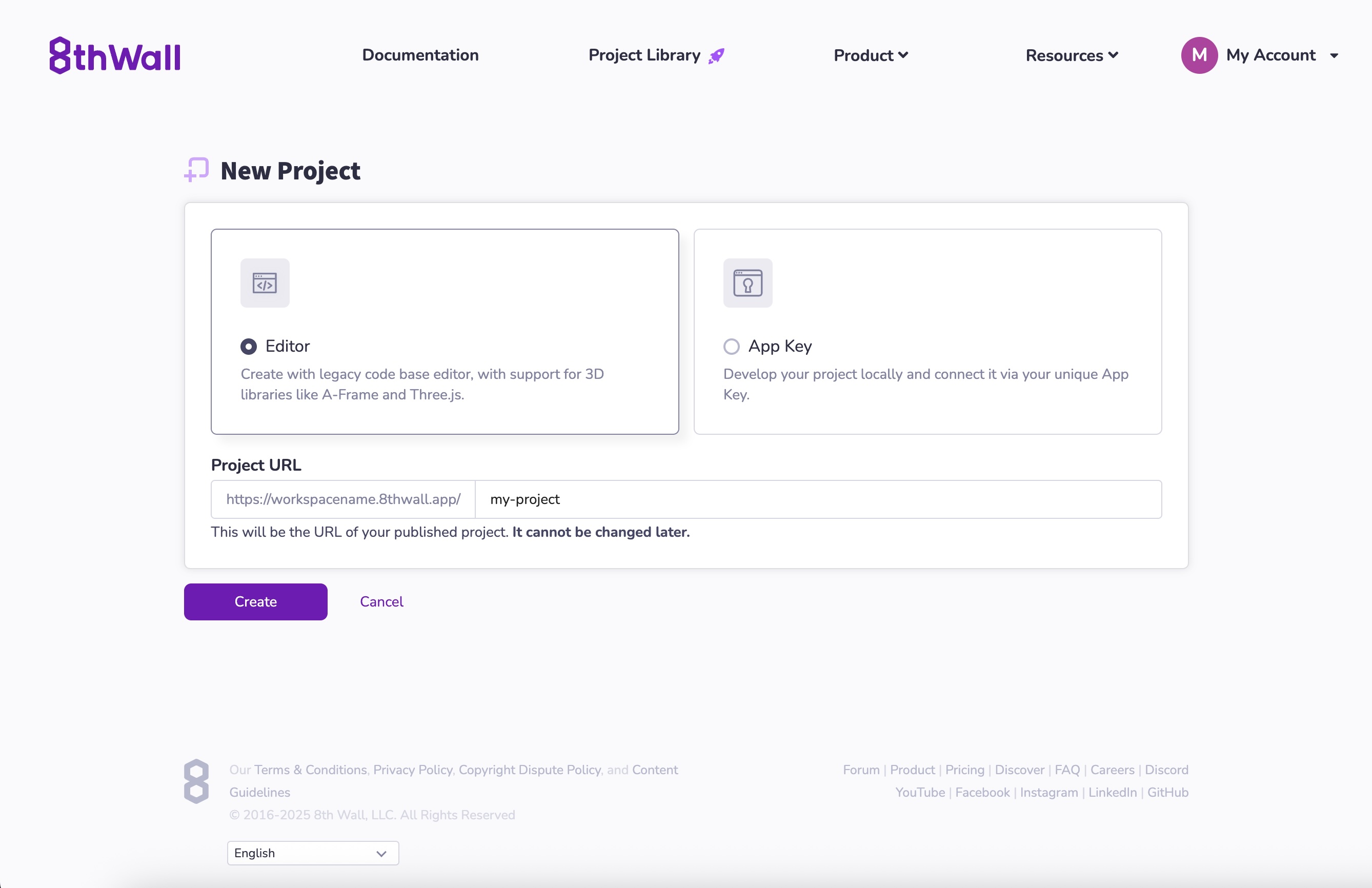Viewport: 1372px width, 888px height.
Task: Click the code editor icon in the Editor card
Action: 265,282
